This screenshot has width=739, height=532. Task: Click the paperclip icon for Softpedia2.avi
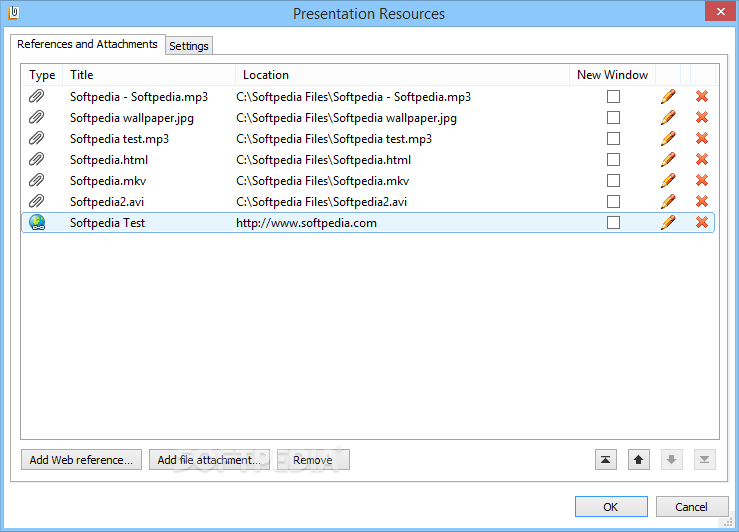tap(36, 202)
